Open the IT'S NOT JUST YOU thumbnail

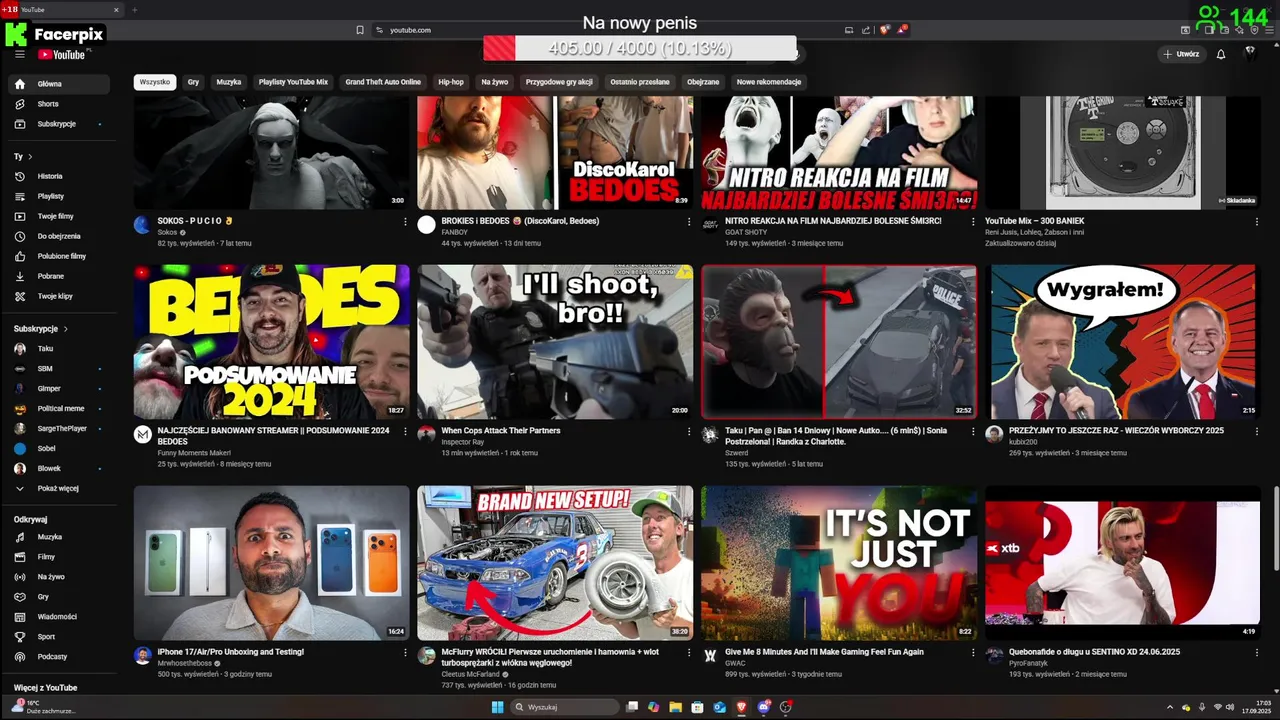838,563
